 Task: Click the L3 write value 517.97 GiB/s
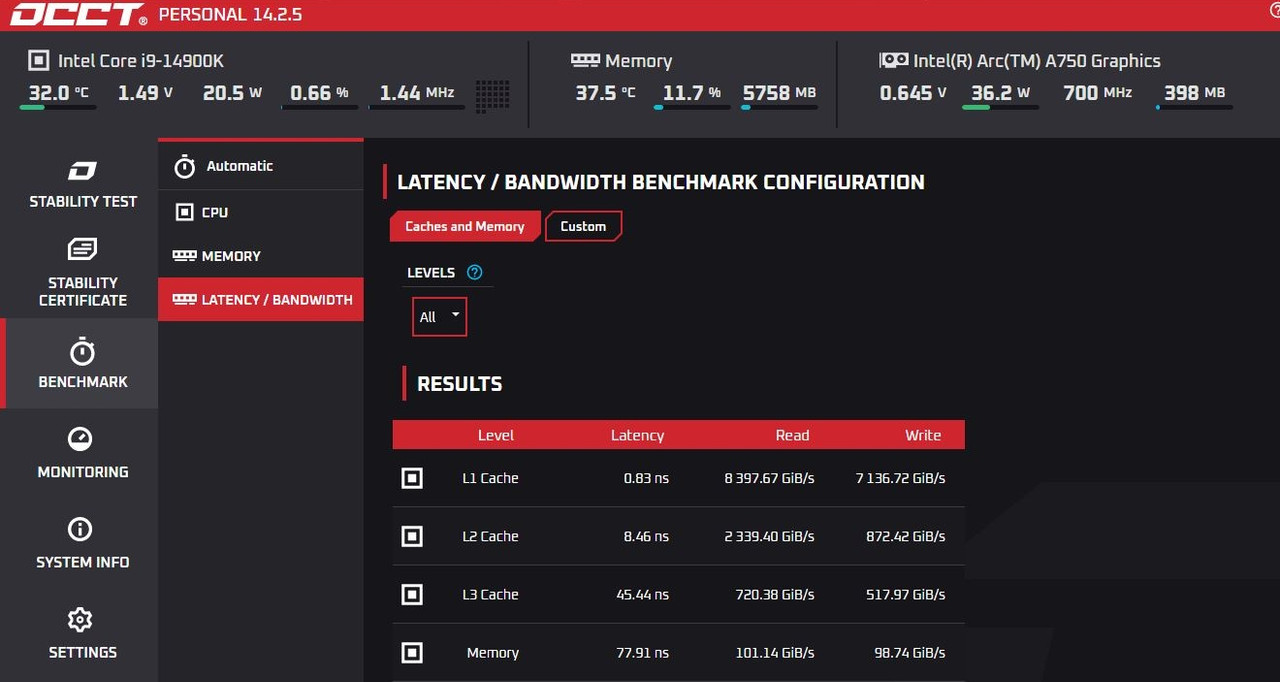click(x=905, y=594)
